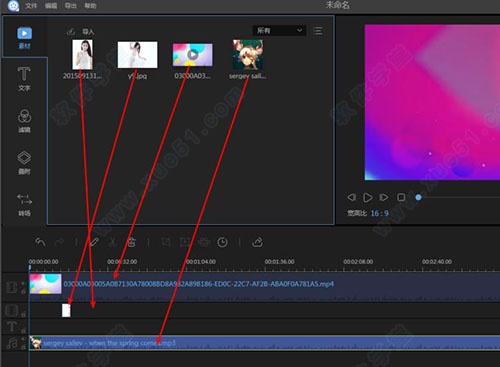Open the 转场 transitions tab
500x367 pixels.
24,205
